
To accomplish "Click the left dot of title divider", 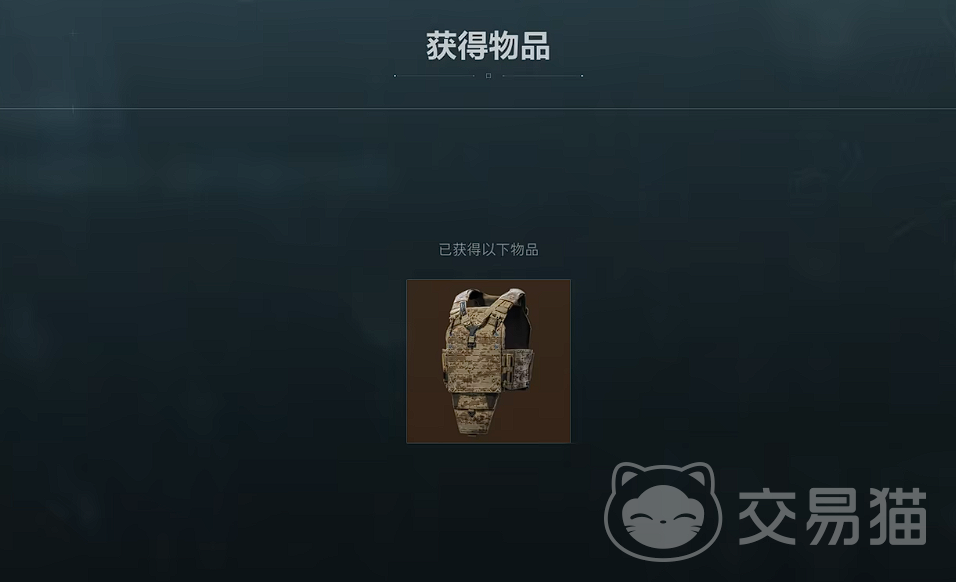I will (395, 76).
